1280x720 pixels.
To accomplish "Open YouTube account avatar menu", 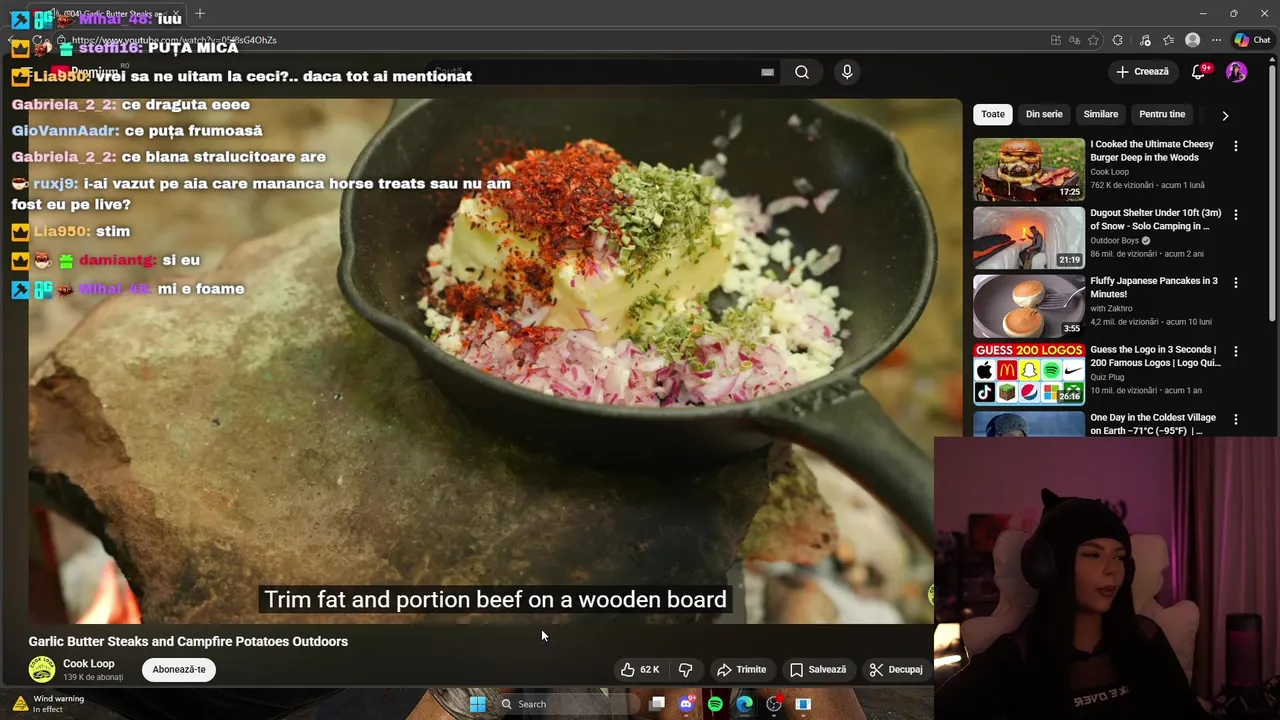I will (1237, 72).
